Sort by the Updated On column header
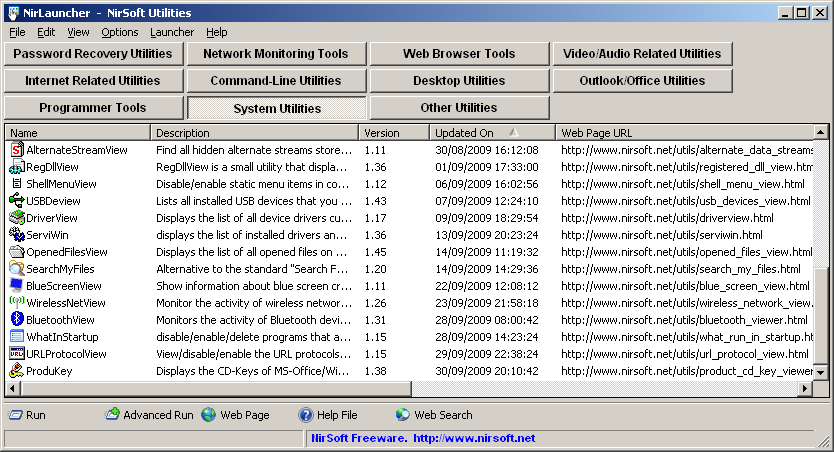834x452 pixels. [492, 133]
